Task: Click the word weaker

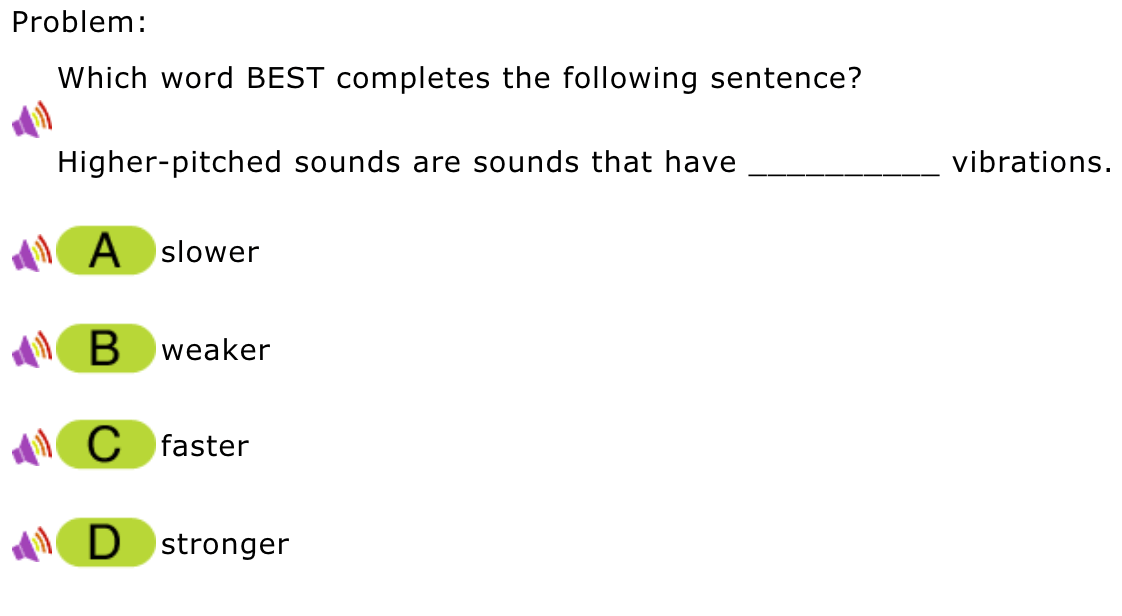Action: 215,351
